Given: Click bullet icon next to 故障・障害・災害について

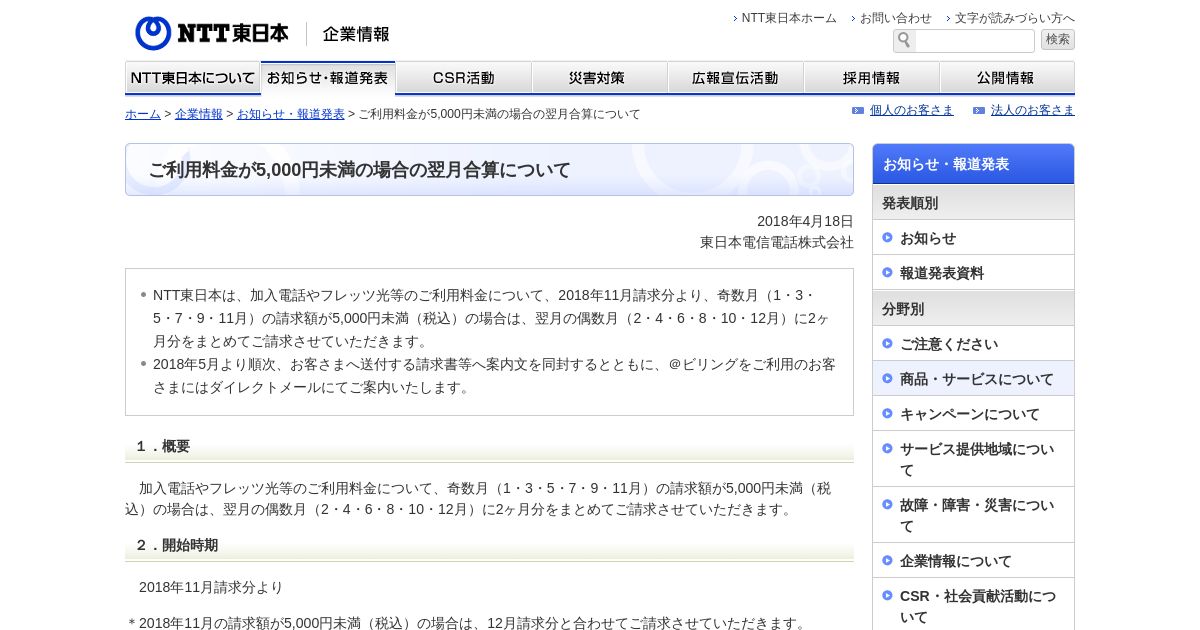Looking at the screenshot, I should tap(887, 504).
